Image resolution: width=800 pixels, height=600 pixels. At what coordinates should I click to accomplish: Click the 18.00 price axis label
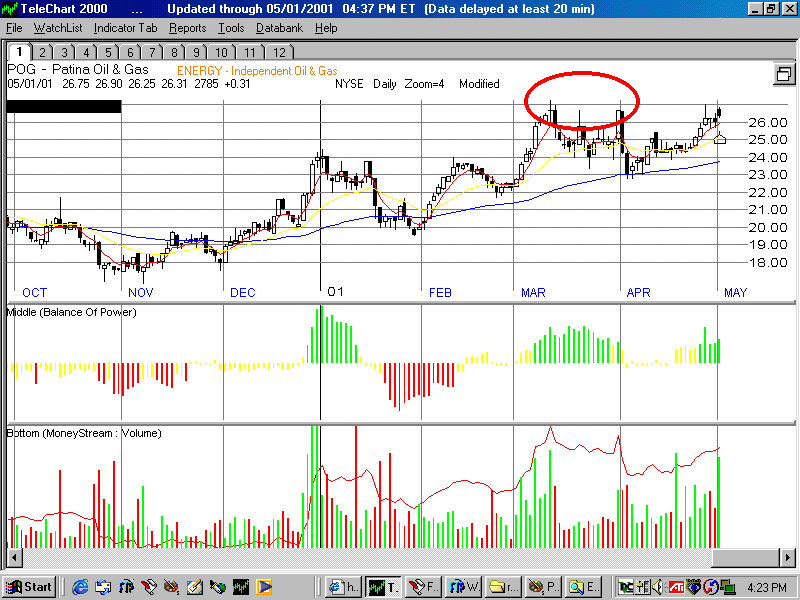tap(768, 263)
